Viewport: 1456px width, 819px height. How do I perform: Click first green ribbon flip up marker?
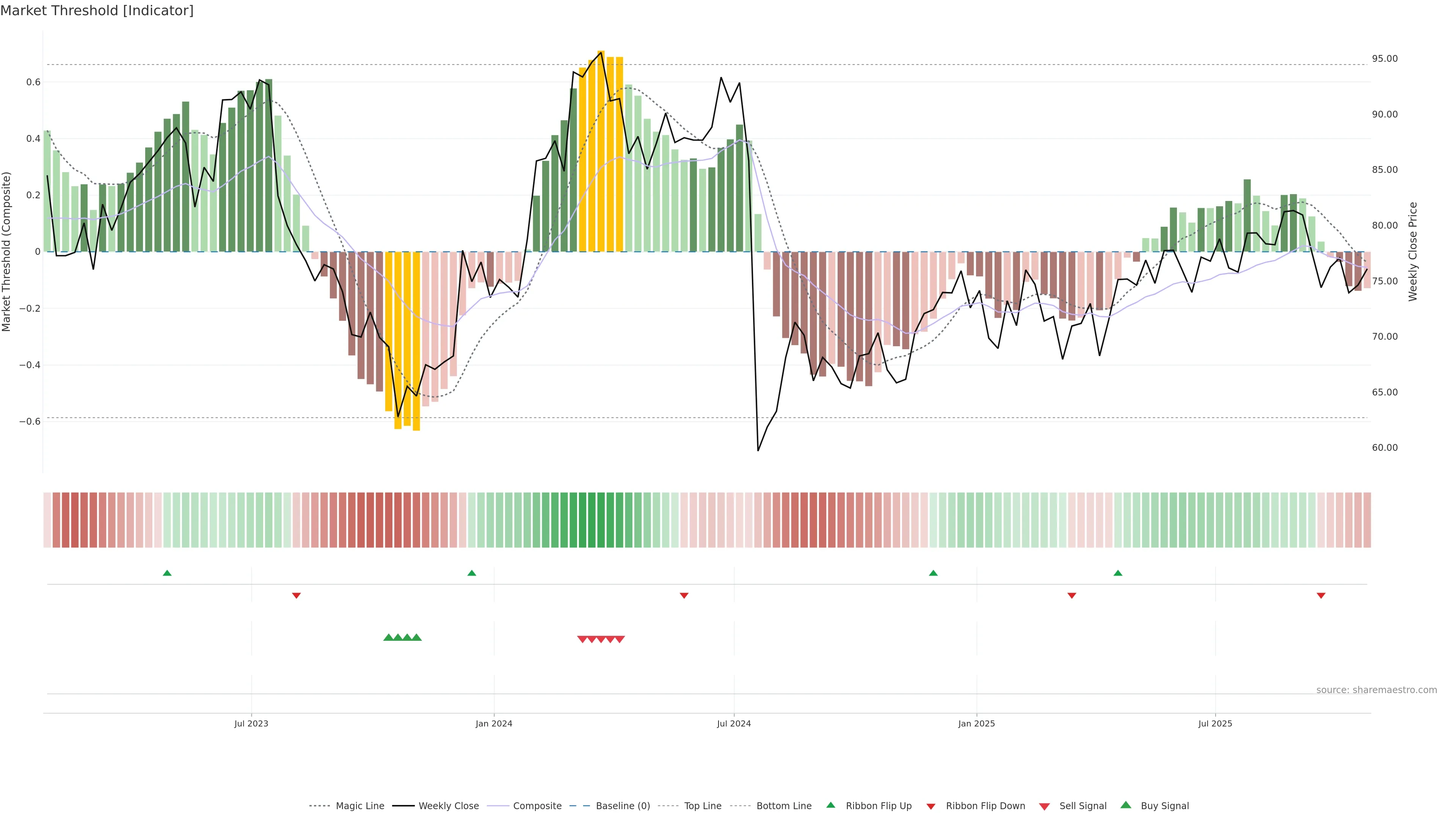point(167,573)
